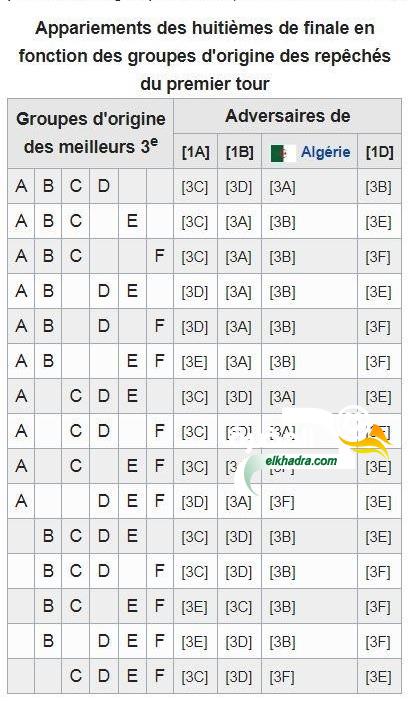Select the [1A] column header
Viewport: 410px width, 701px height.
pyautogui.click(x=195, y=152)
